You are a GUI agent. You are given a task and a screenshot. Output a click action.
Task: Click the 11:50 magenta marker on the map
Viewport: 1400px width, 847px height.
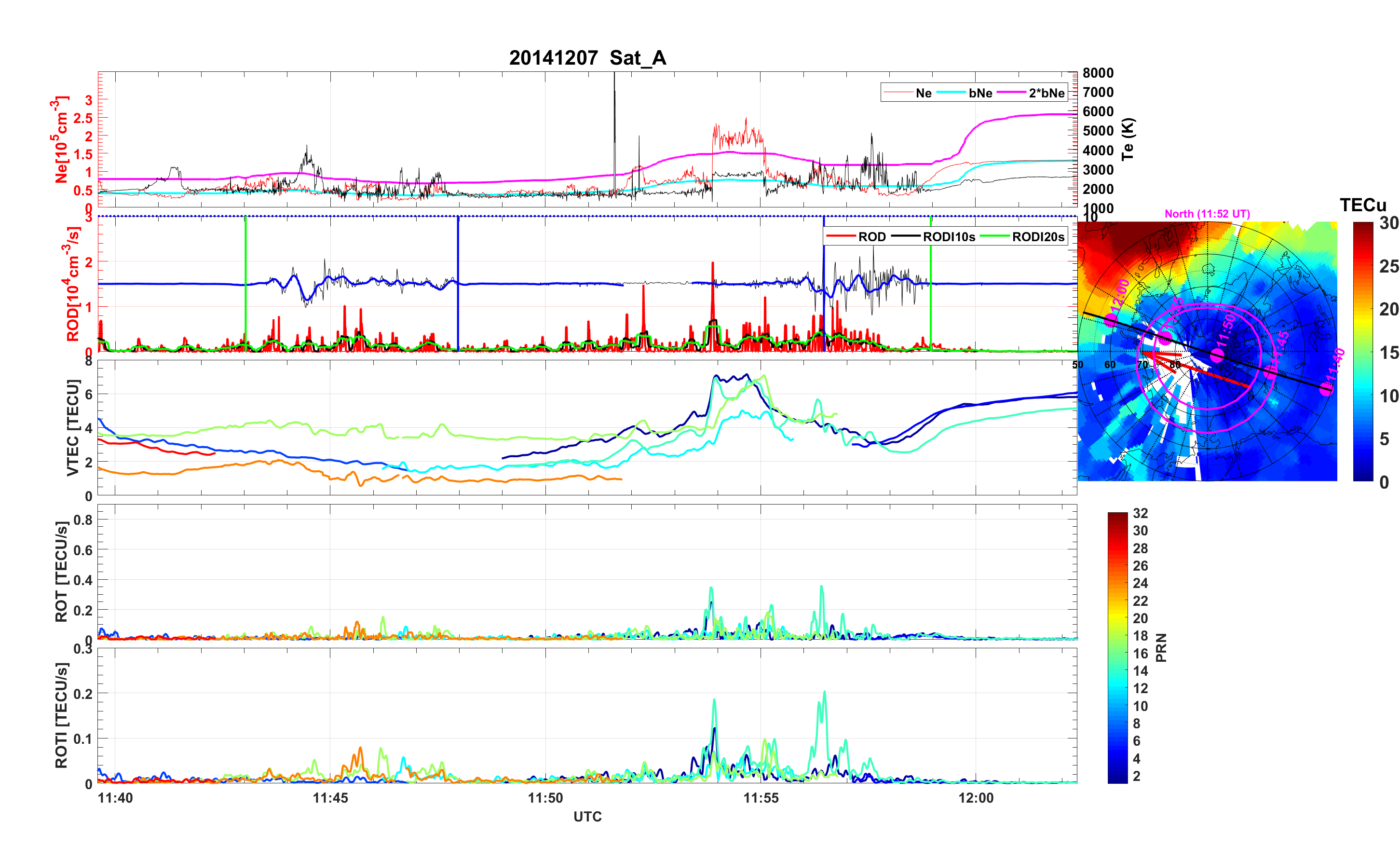point(1217,355)
